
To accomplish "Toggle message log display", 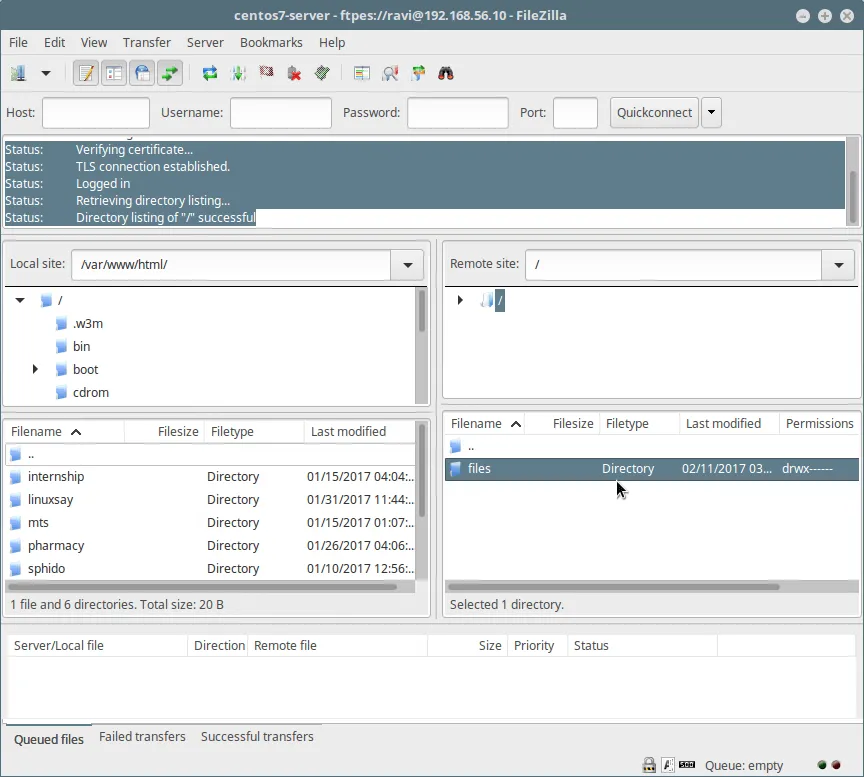I will click(x=86, y=73).
